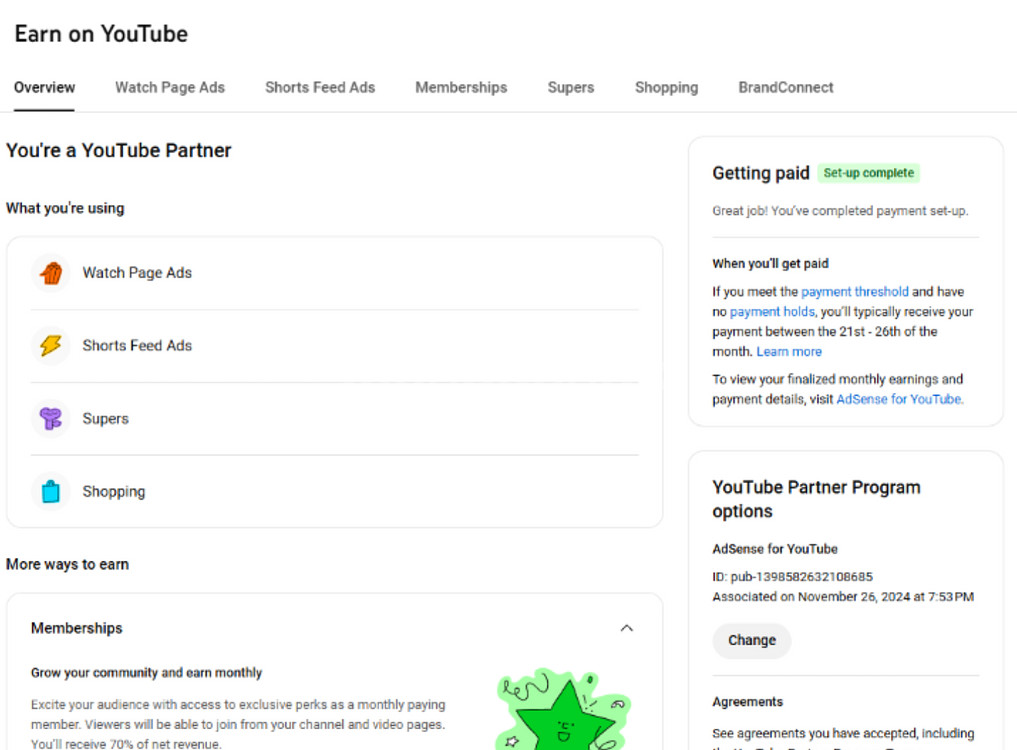Click the green star Memberships illustration

(563, 712)
